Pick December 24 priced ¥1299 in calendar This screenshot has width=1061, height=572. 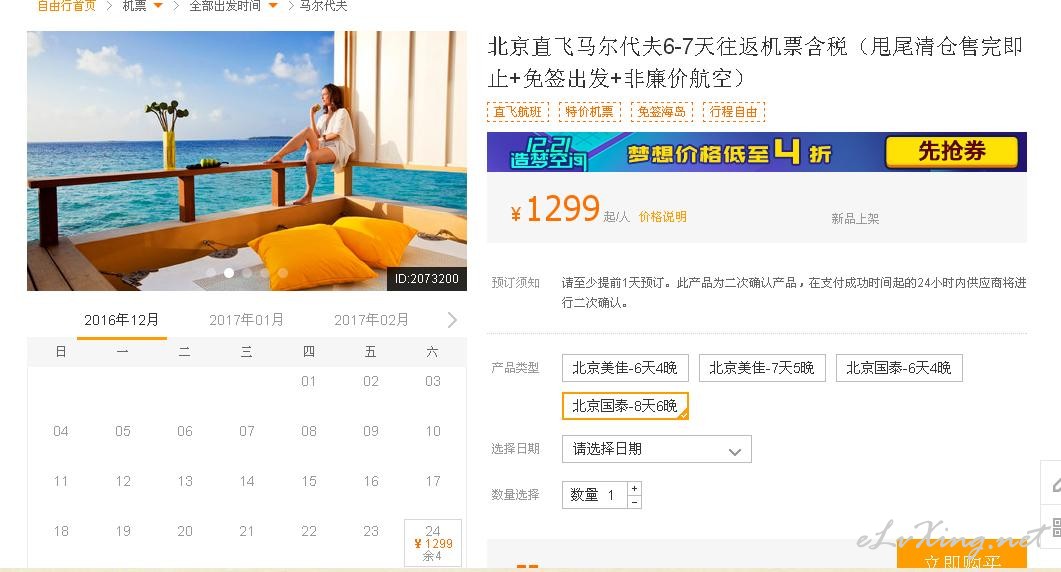tap(433, 543)
